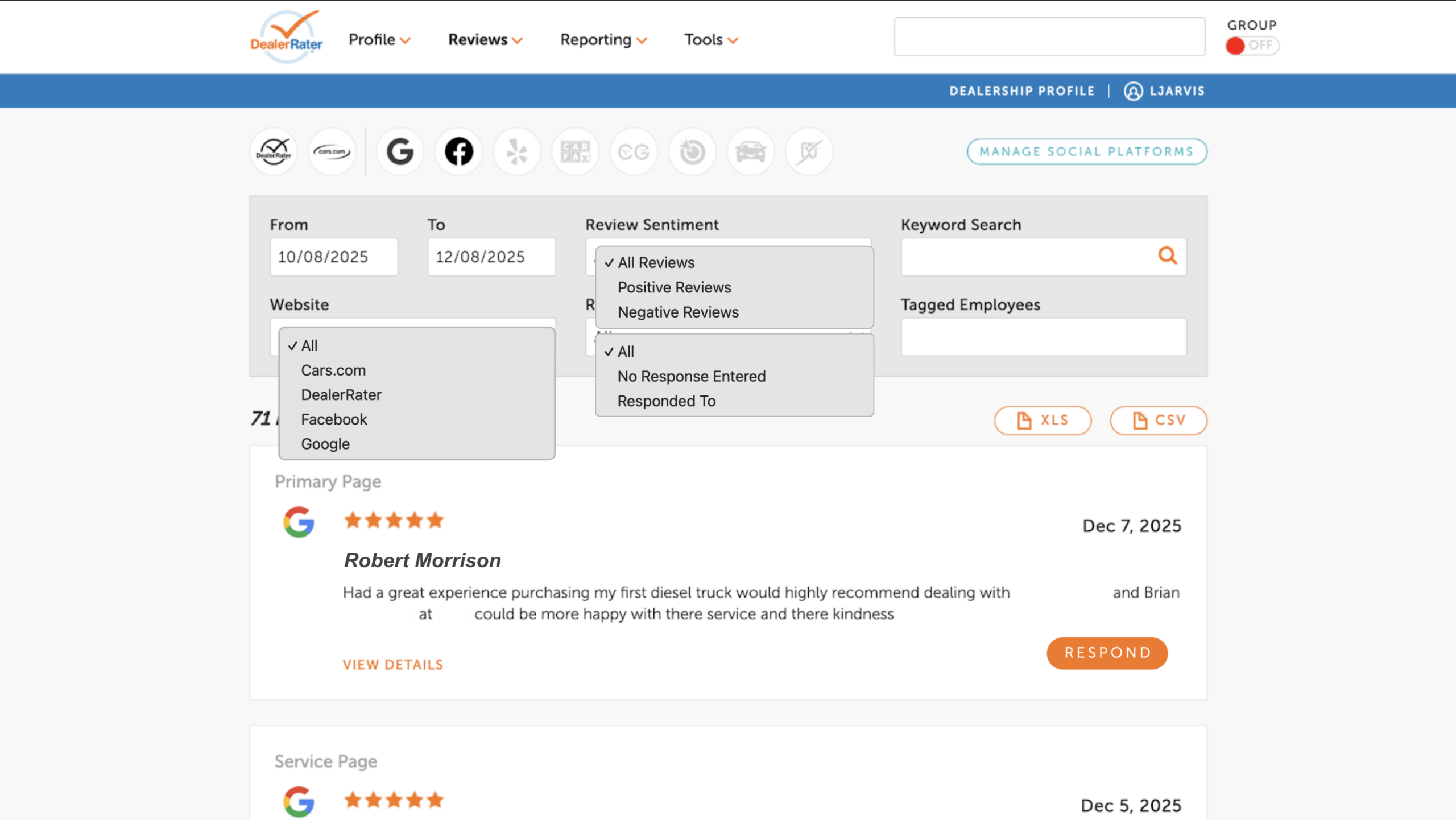Choose Cars.com in Website dropdown
Screen dimensions: 1456x820
click(x=417, y=370)
